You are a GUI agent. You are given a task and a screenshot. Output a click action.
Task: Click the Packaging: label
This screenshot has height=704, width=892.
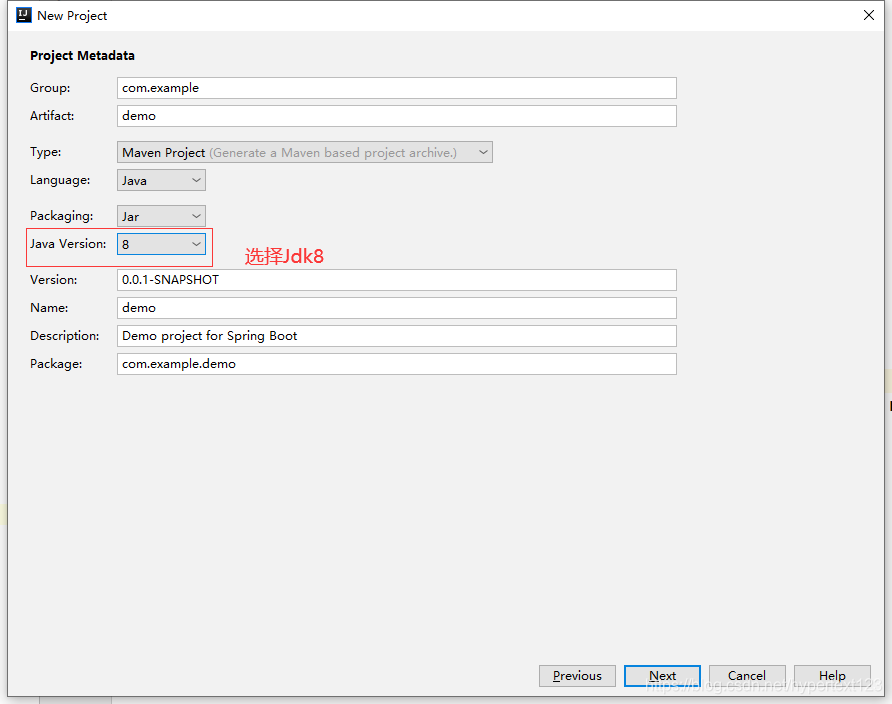[61, 216]
